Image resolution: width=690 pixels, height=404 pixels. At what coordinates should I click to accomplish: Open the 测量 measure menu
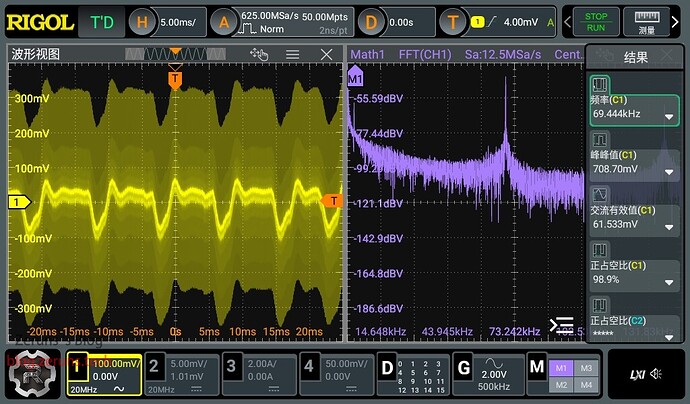click(646, 21)
